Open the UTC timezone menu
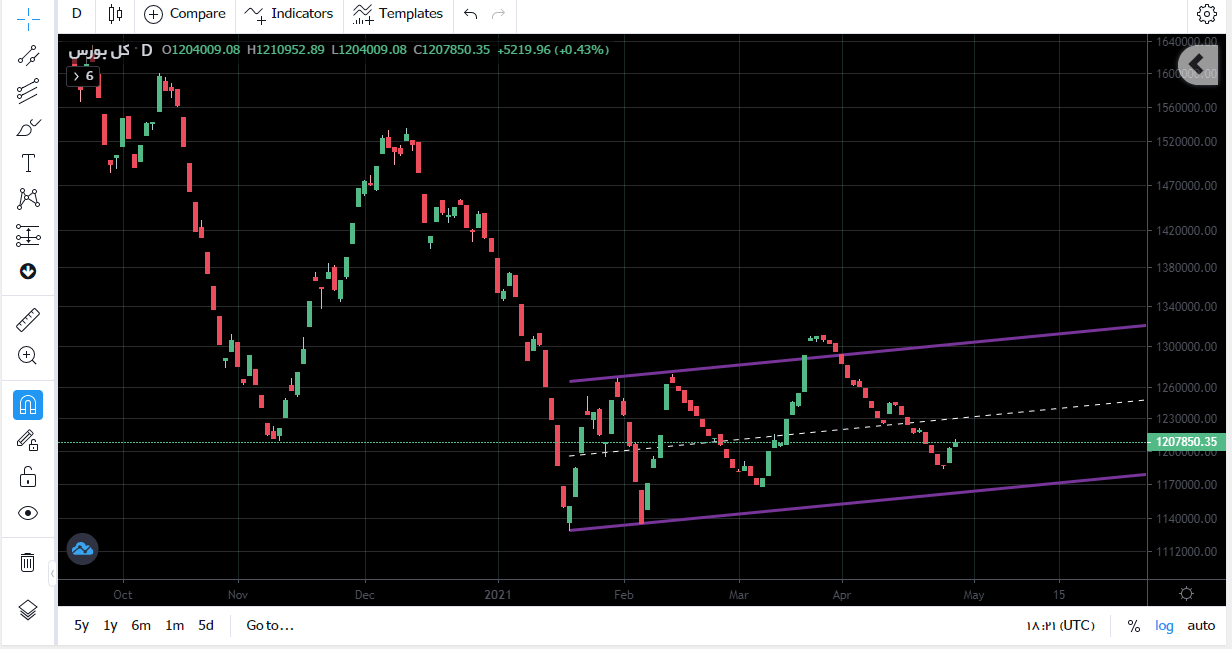Viewport: 1232px width, 649px height. (1060, 626)
